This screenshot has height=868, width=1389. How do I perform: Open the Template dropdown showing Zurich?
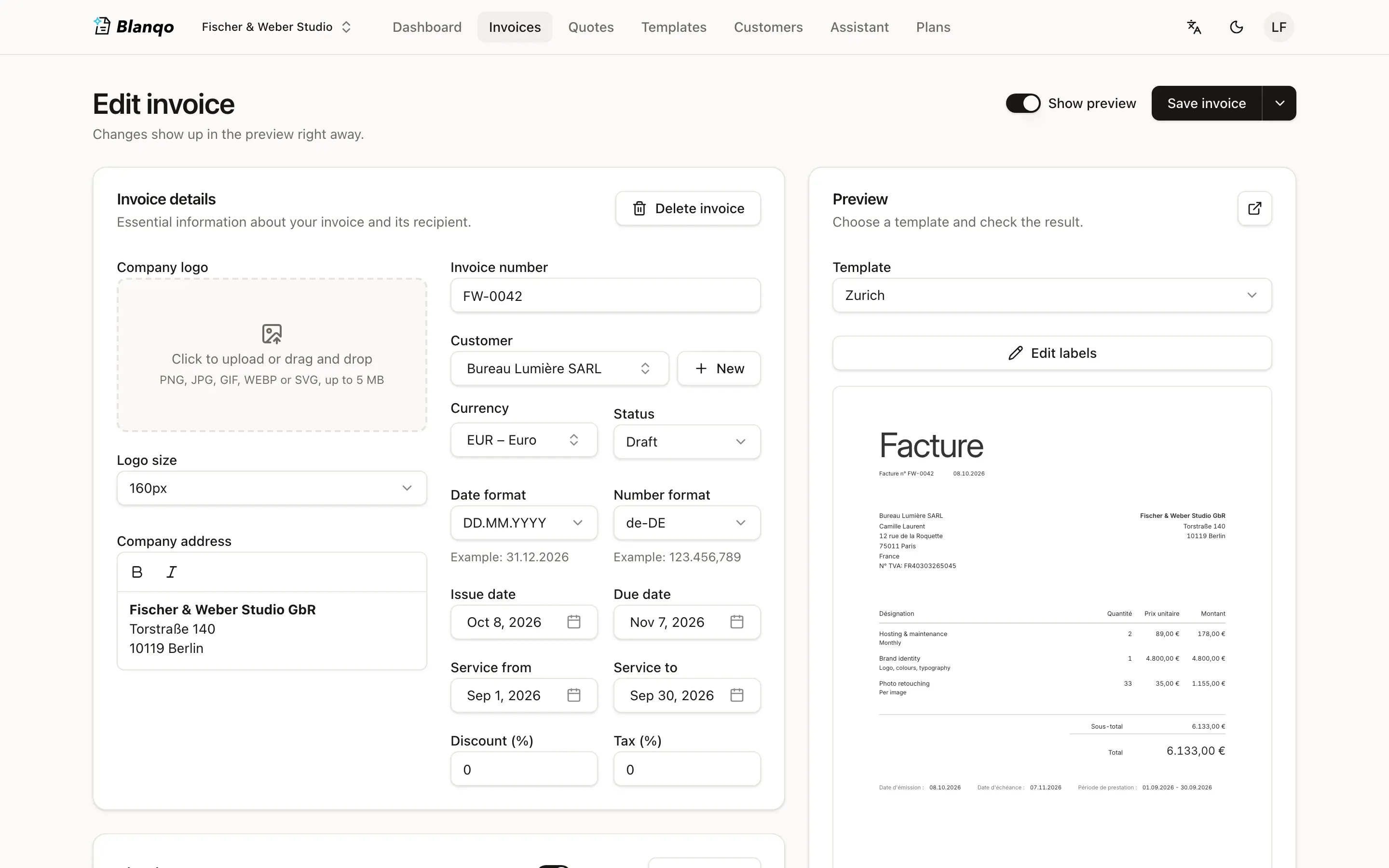[x=1052, y=295]
